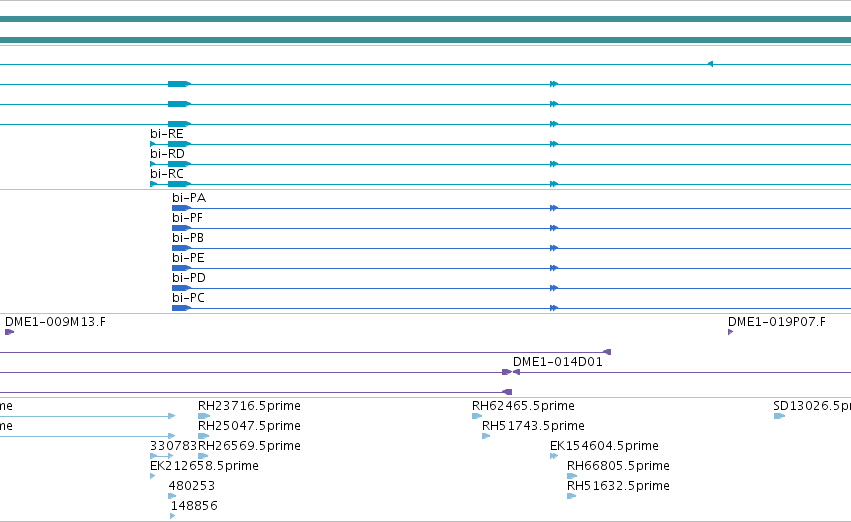
Task: Click the purple arrow on the line below DME1-014D01
Action: tap(507, 392)
